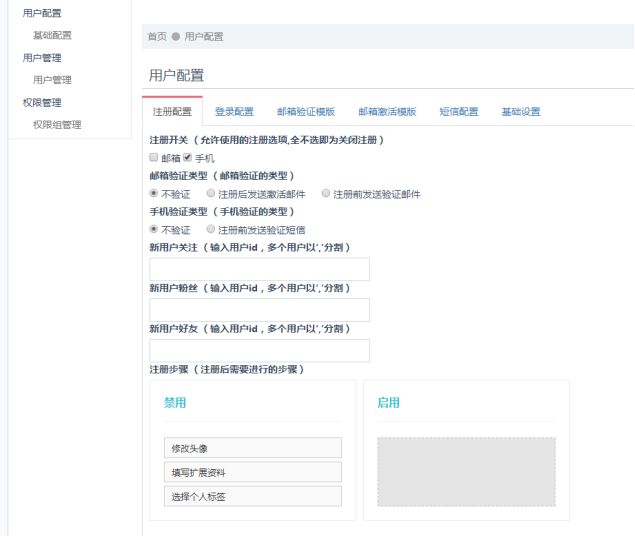Select 用户管理 sub-item in sidebar
Image resolution: width=635 pixels, height=537 pixels.
[52, 80]
